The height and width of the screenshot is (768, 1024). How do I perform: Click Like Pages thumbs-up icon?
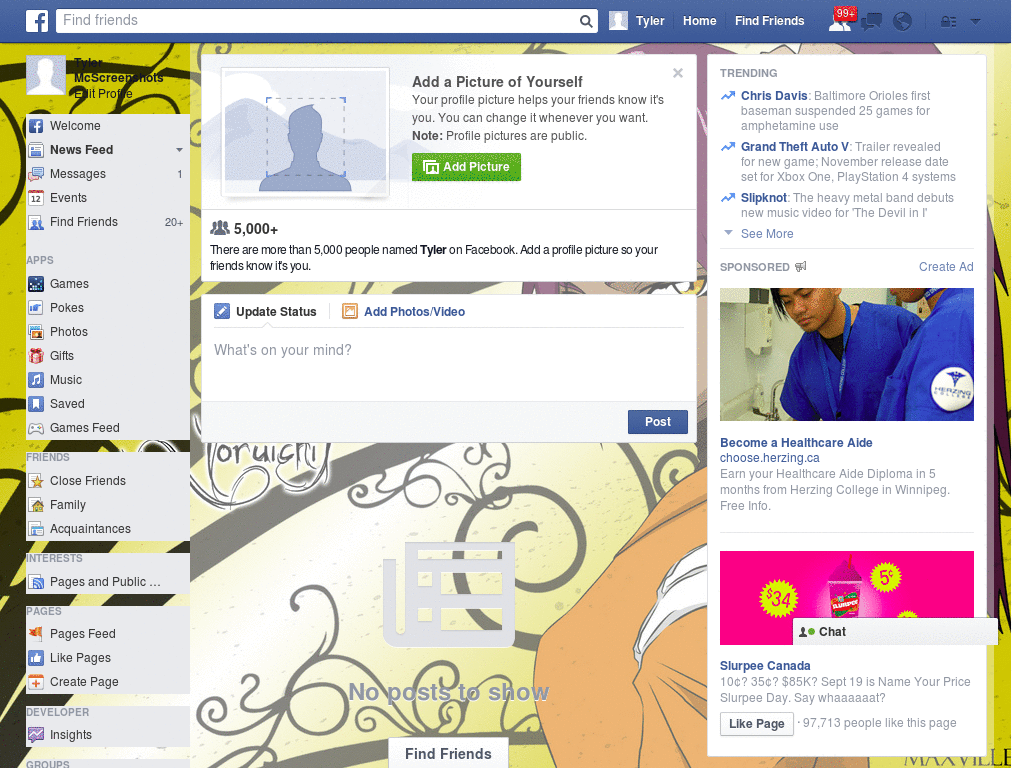point(36,658)
